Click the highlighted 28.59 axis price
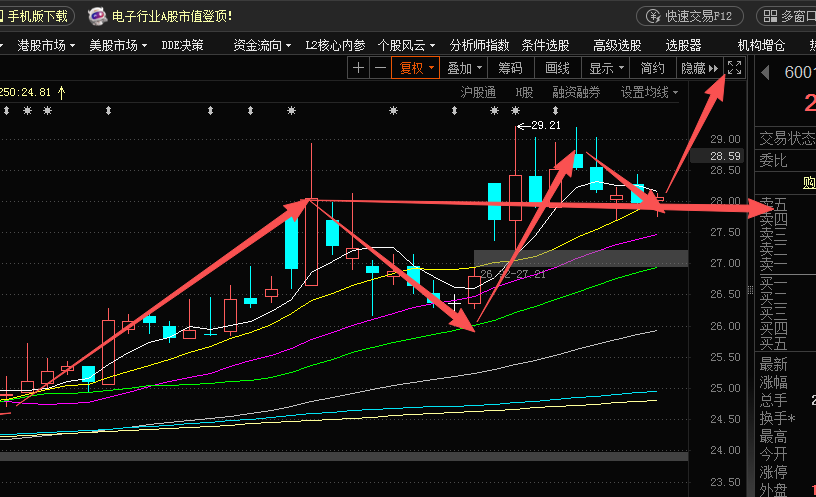Image resolution: width=816 pixels, height=497 pixels. 725,156
